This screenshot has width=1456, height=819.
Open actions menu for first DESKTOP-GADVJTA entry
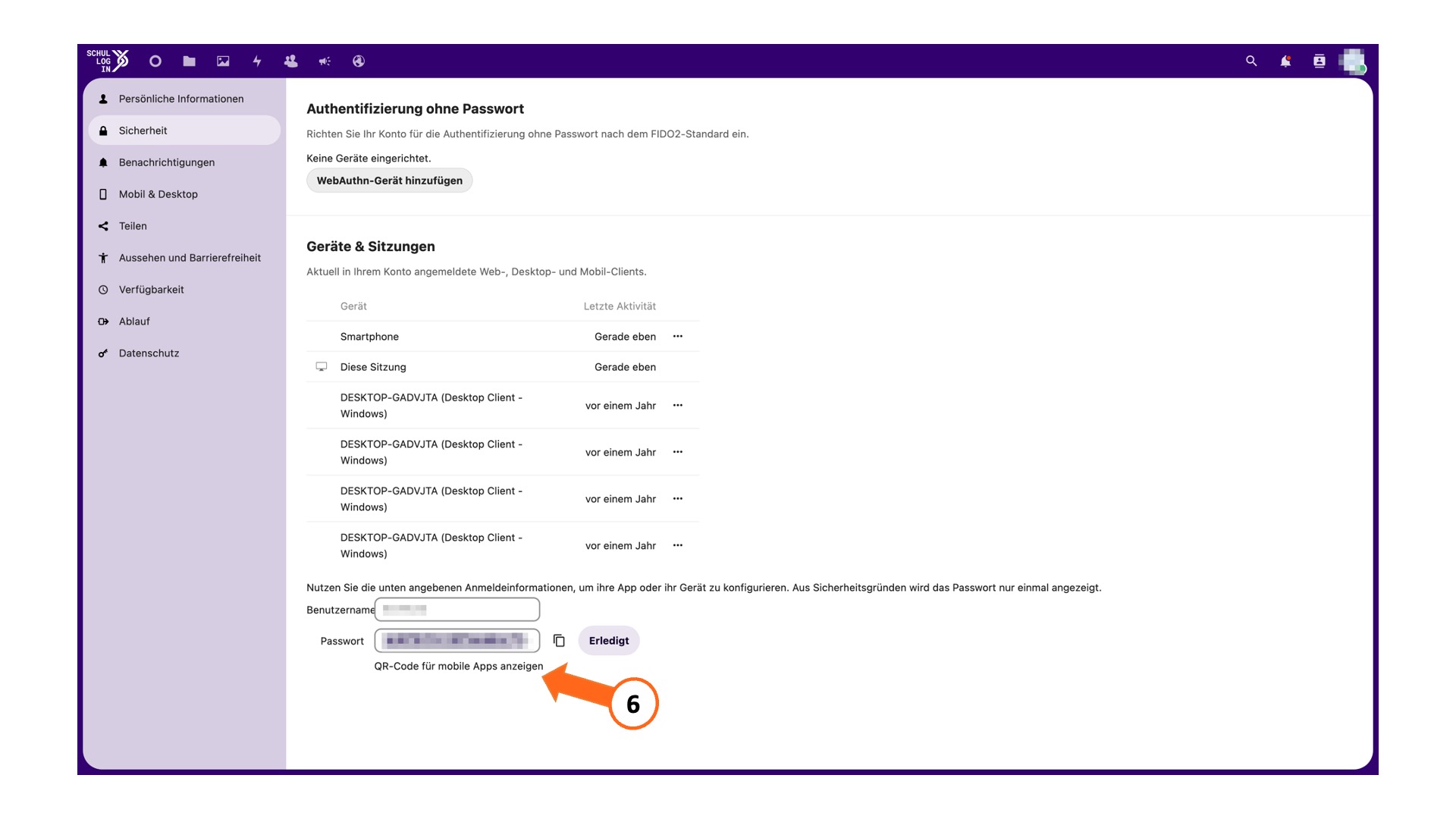click(678, 405)
